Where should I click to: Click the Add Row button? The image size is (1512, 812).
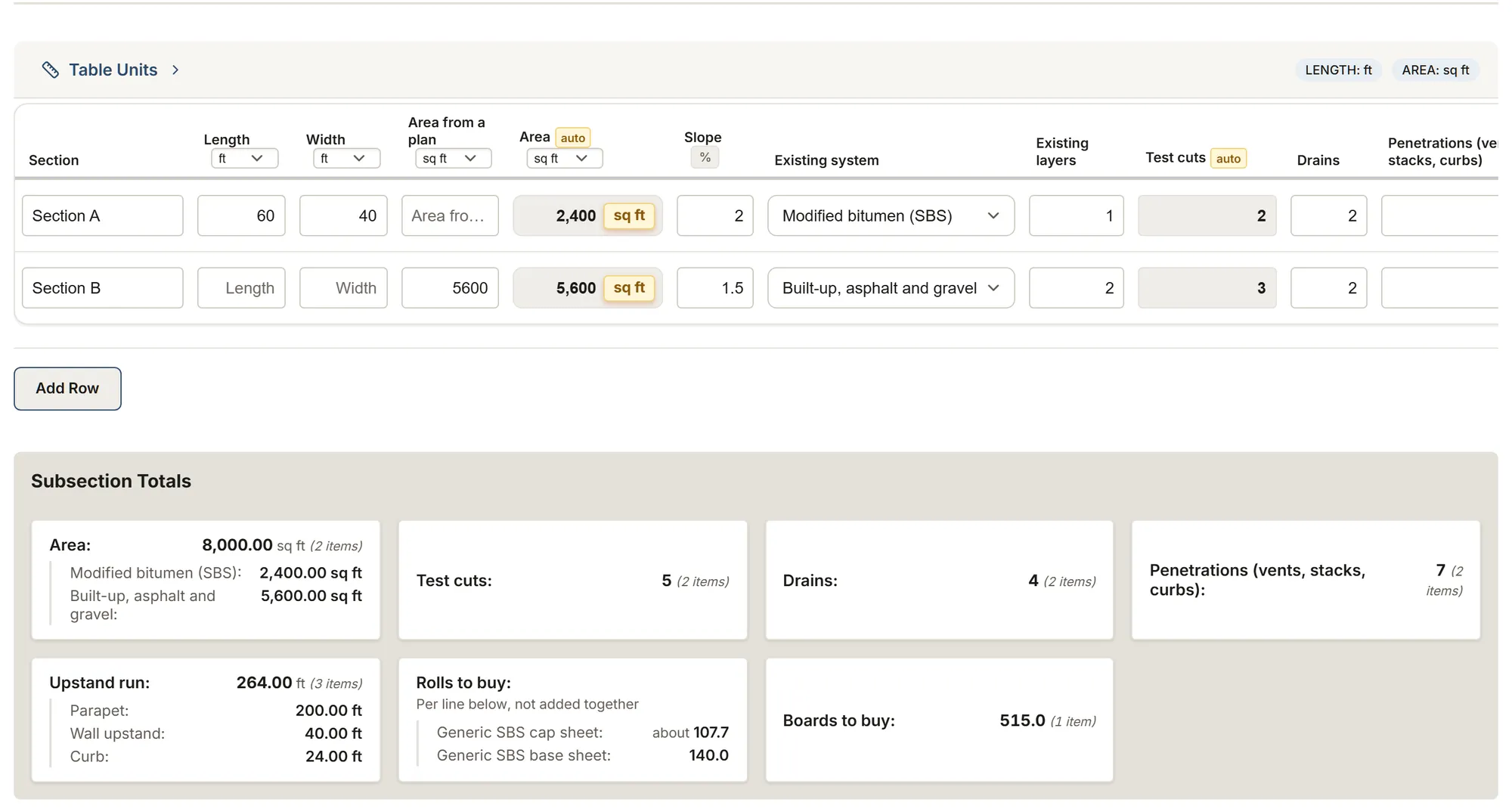[x=67, y=389]
